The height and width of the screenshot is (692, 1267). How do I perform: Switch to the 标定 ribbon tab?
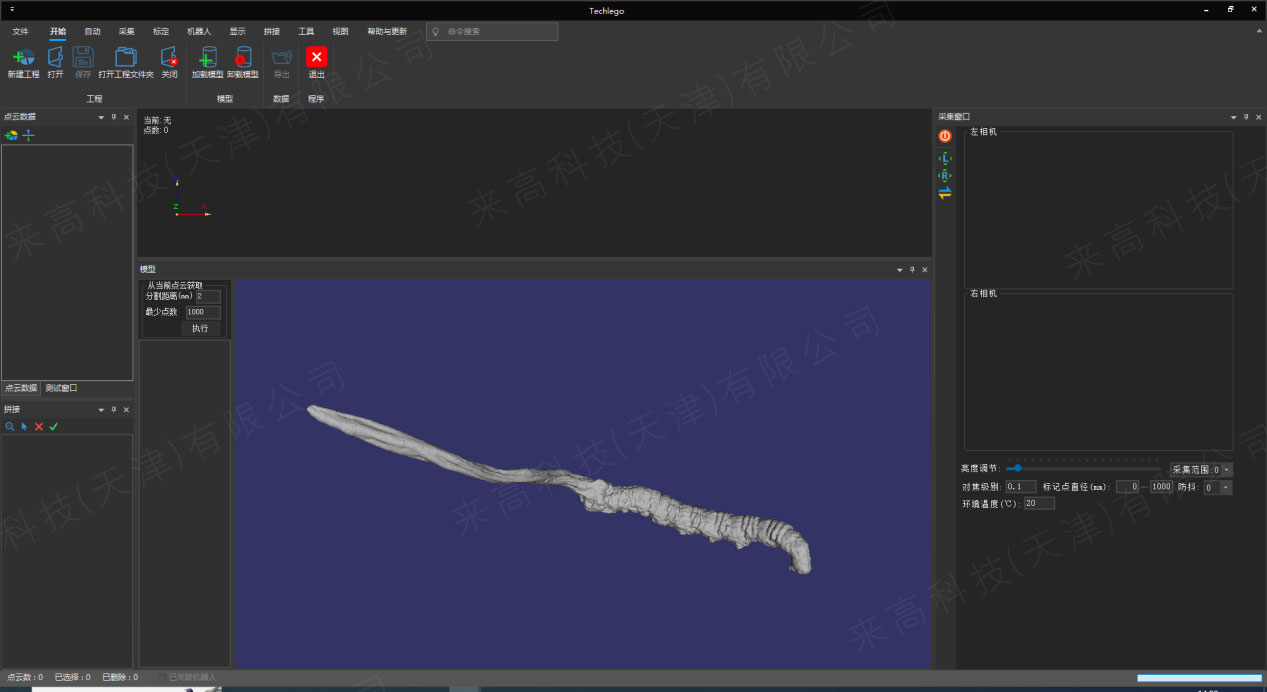coord(161,31)
